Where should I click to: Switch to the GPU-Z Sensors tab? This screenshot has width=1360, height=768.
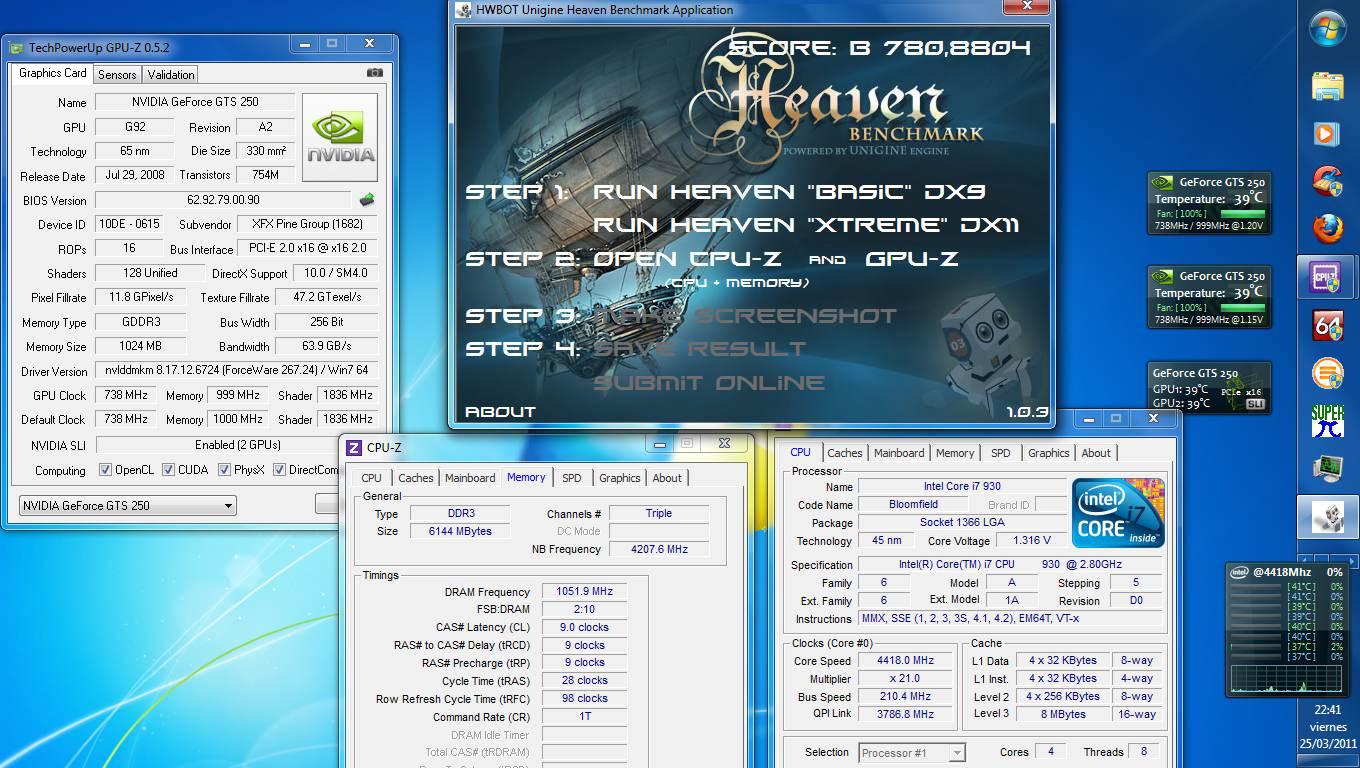coord(117,75)
